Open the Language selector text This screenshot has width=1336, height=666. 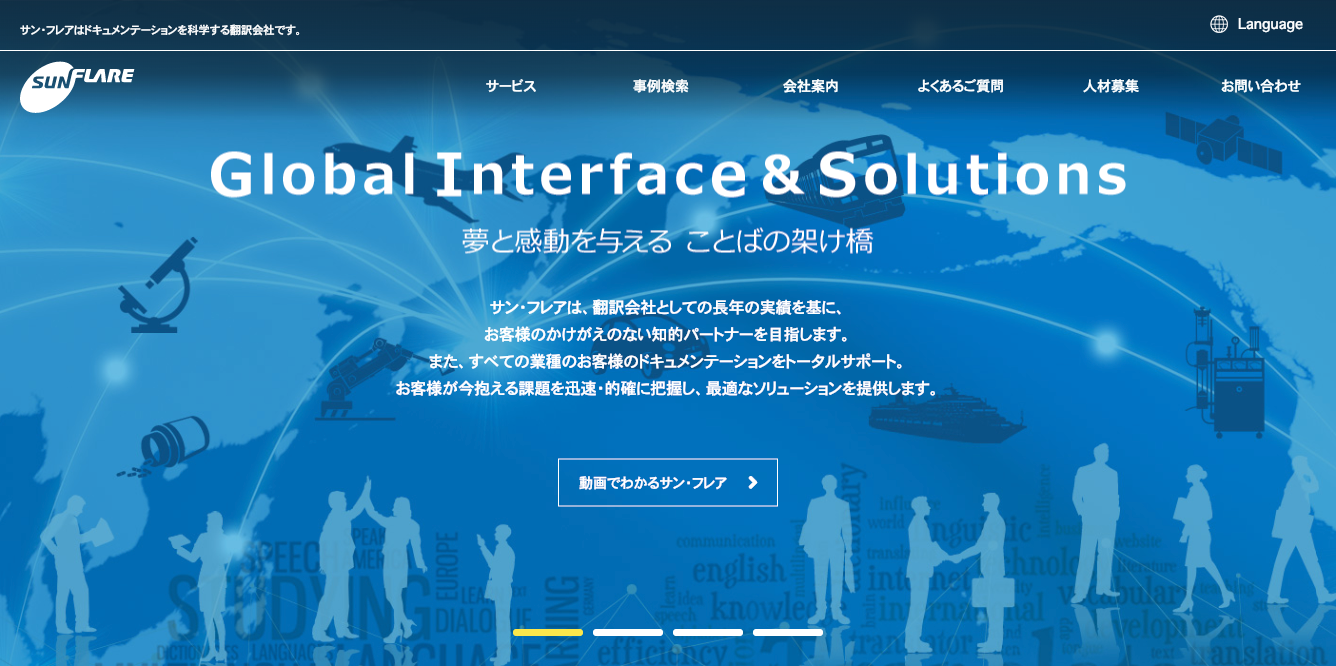click(x=1270, y=25)
